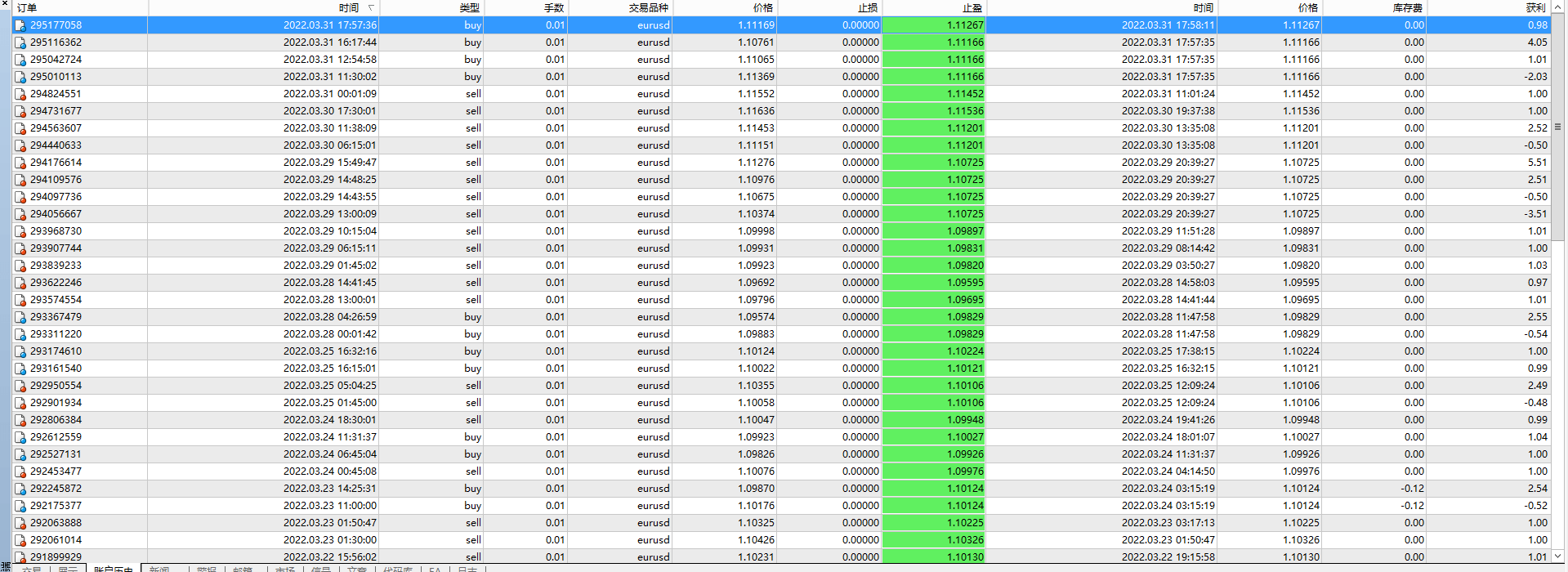Click the order icon for 294109576
Screen dimensions: 1568x572
[x=20, y=180]
